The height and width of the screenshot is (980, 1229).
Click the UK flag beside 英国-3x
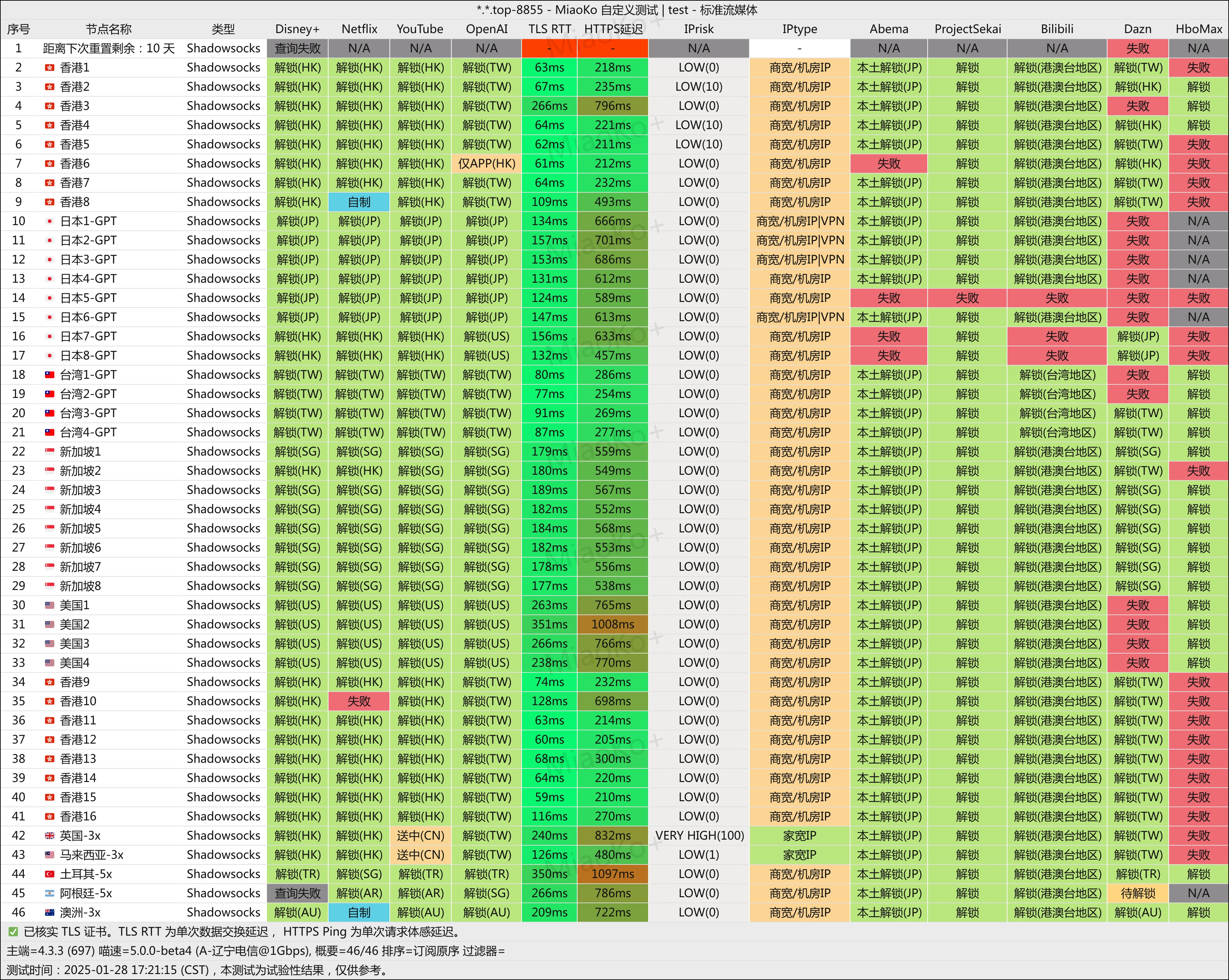50,836
